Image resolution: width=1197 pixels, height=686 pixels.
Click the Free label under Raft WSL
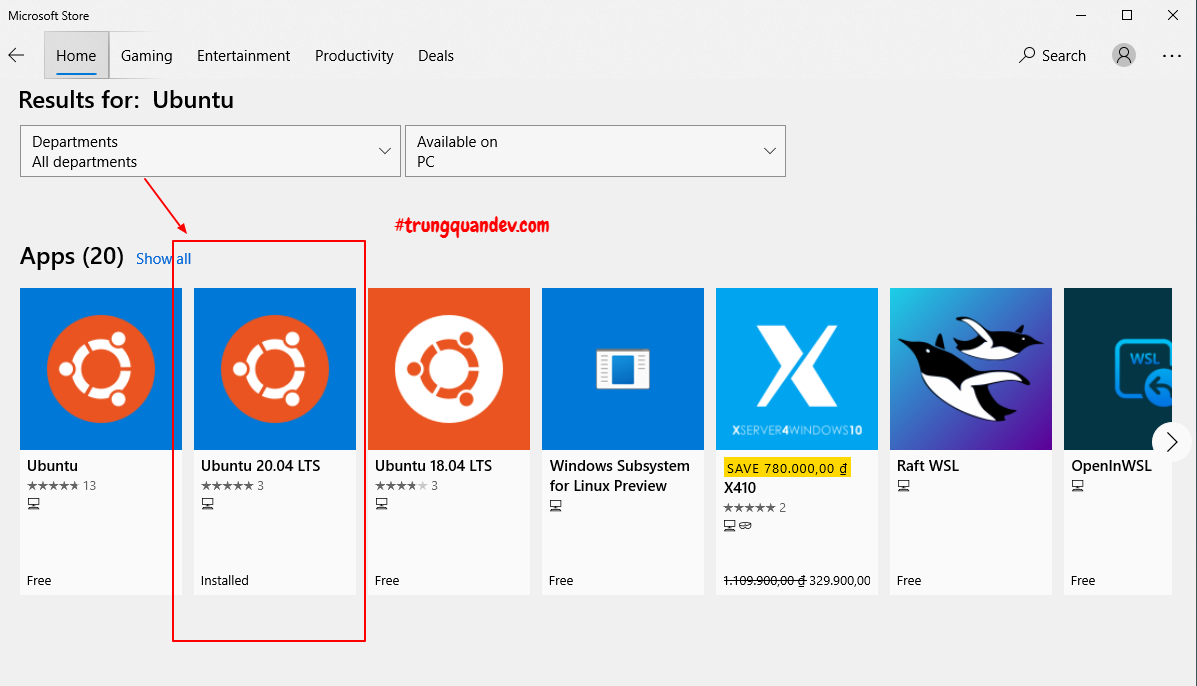909,581
